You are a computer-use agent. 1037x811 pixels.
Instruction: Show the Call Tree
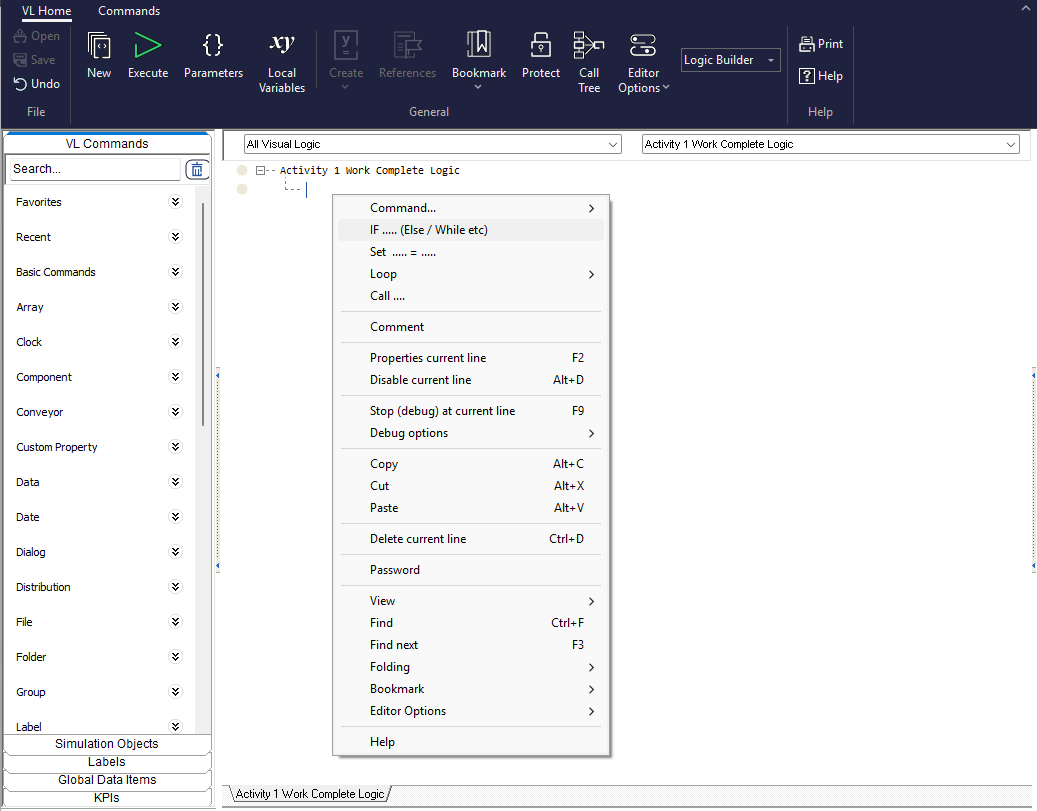tap(589, 46)
